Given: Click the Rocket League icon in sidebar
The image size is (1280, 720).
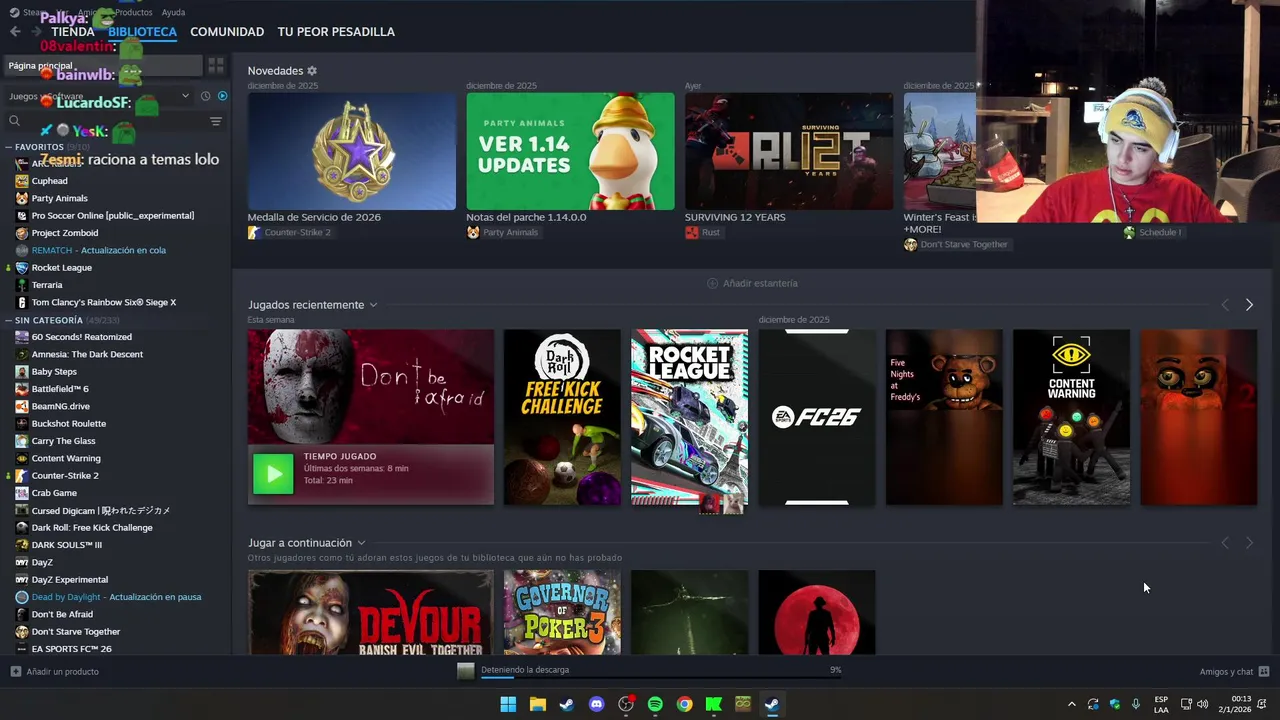Looking at the screenshot, I should click(x=22, y=268).
